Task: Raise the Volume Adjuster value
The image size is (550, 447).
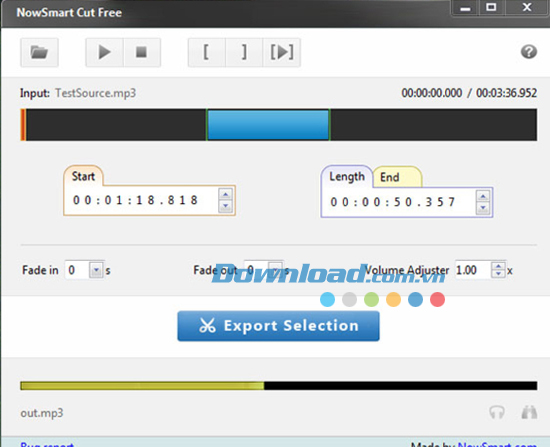Action: [498, 266]
